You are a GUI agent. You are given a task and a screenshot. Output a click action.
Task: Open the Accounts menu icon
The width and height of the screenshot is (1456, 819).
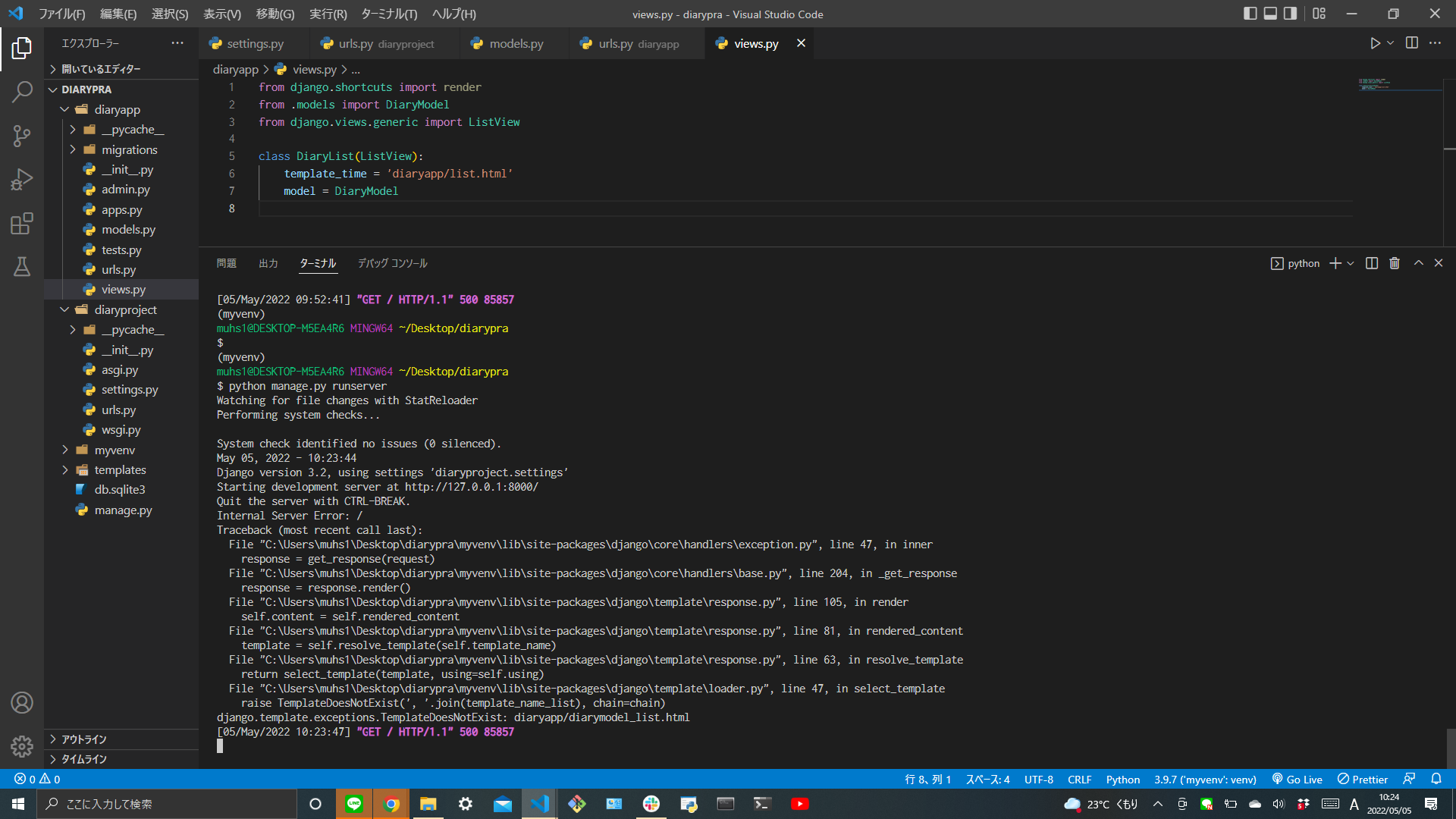coord(22,703)
